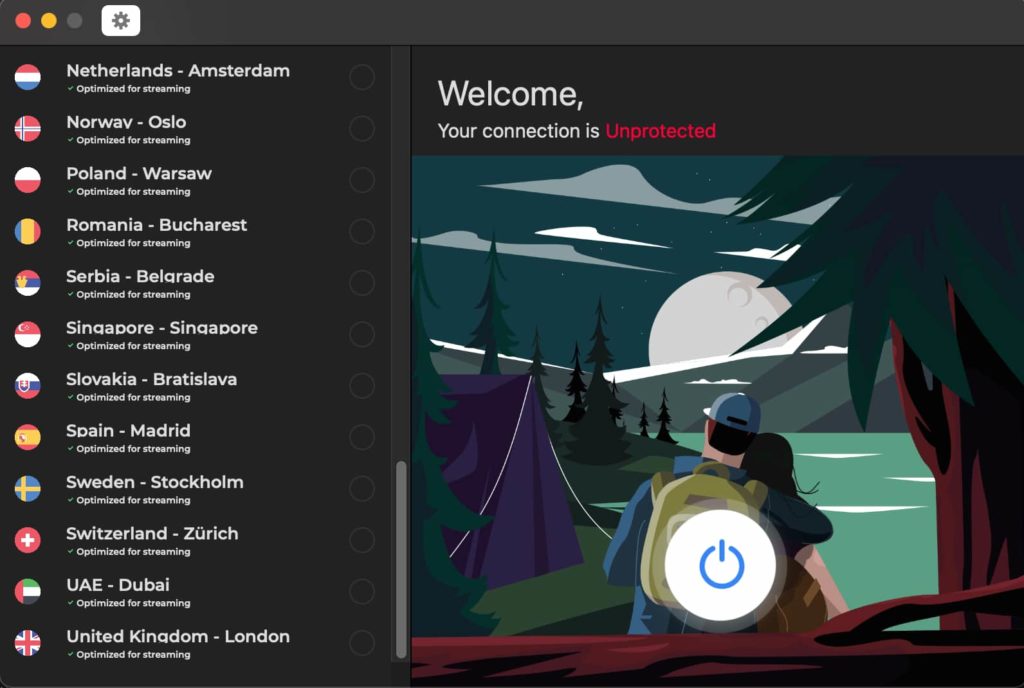1024x688 pixels.
Task: Select the radio button for Romania - Bucharest
Action: 362,232
